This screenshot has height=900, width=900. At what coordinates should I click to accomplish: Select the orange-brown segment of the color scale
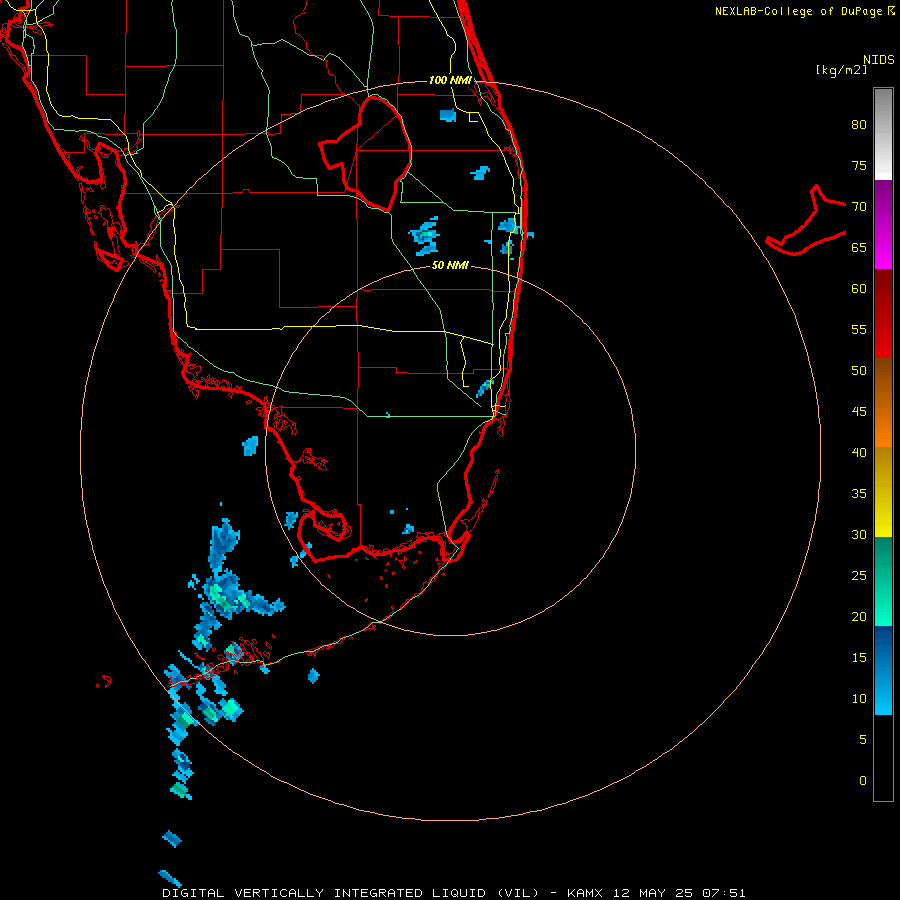click(883, 402)
